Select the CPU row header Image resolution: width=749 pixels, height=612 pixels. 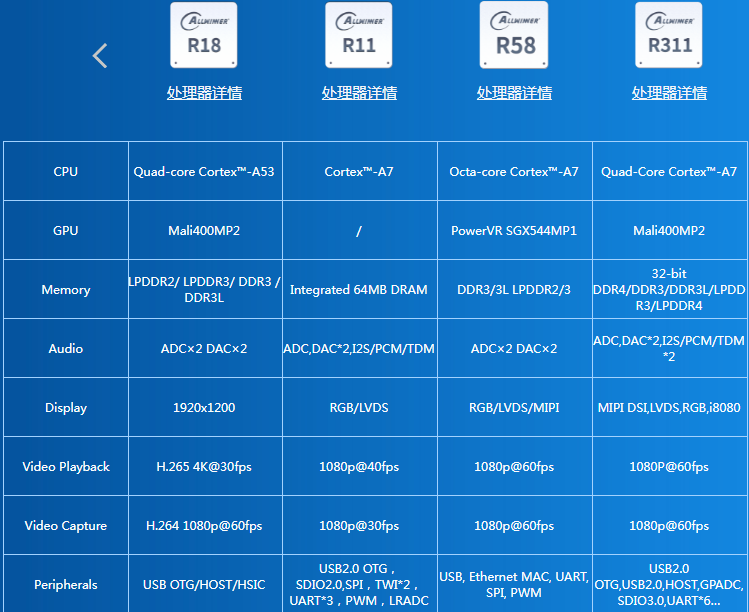tap(66, 171)
